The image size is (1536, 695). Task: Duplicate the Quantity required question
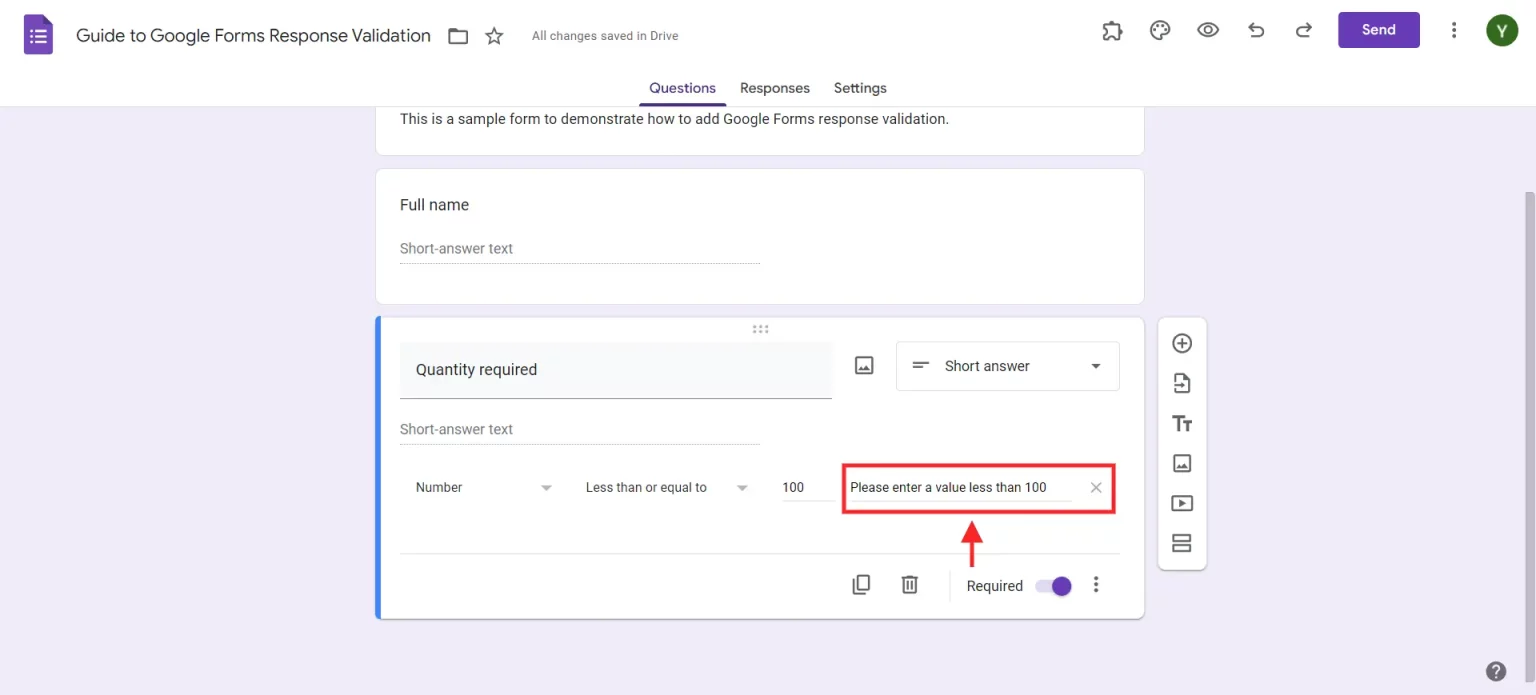pos(861,585)
